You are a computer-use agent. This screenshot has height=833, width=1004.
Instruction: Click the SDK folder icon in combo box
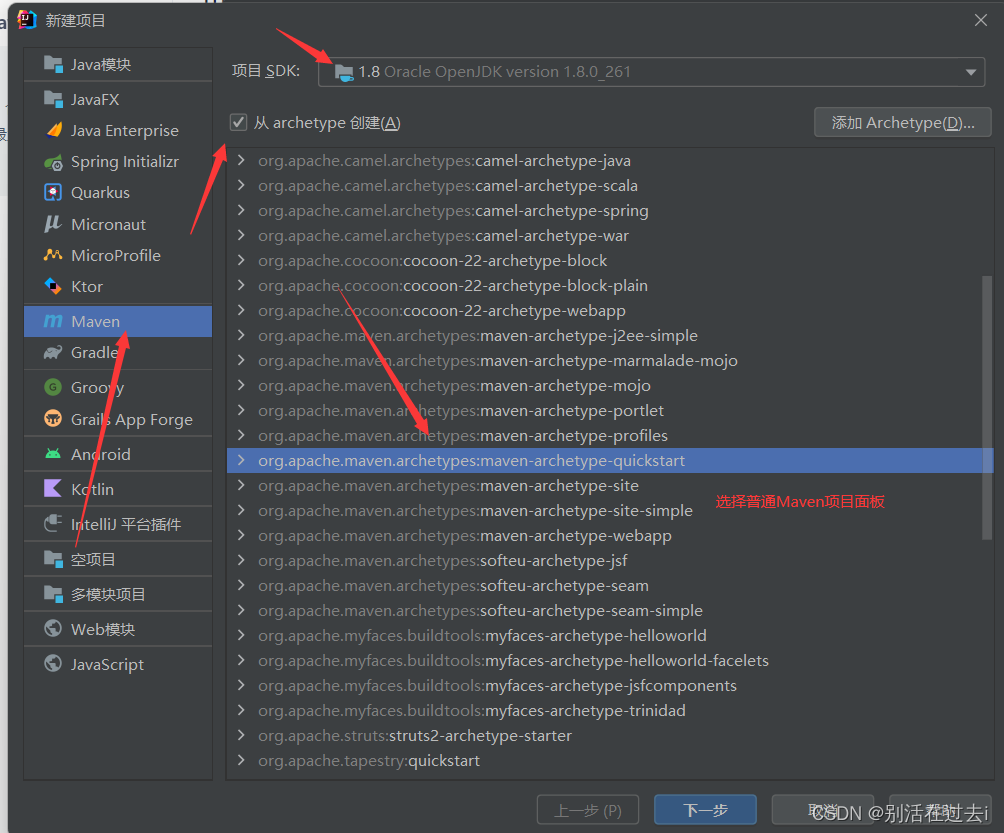click(344, 72)
